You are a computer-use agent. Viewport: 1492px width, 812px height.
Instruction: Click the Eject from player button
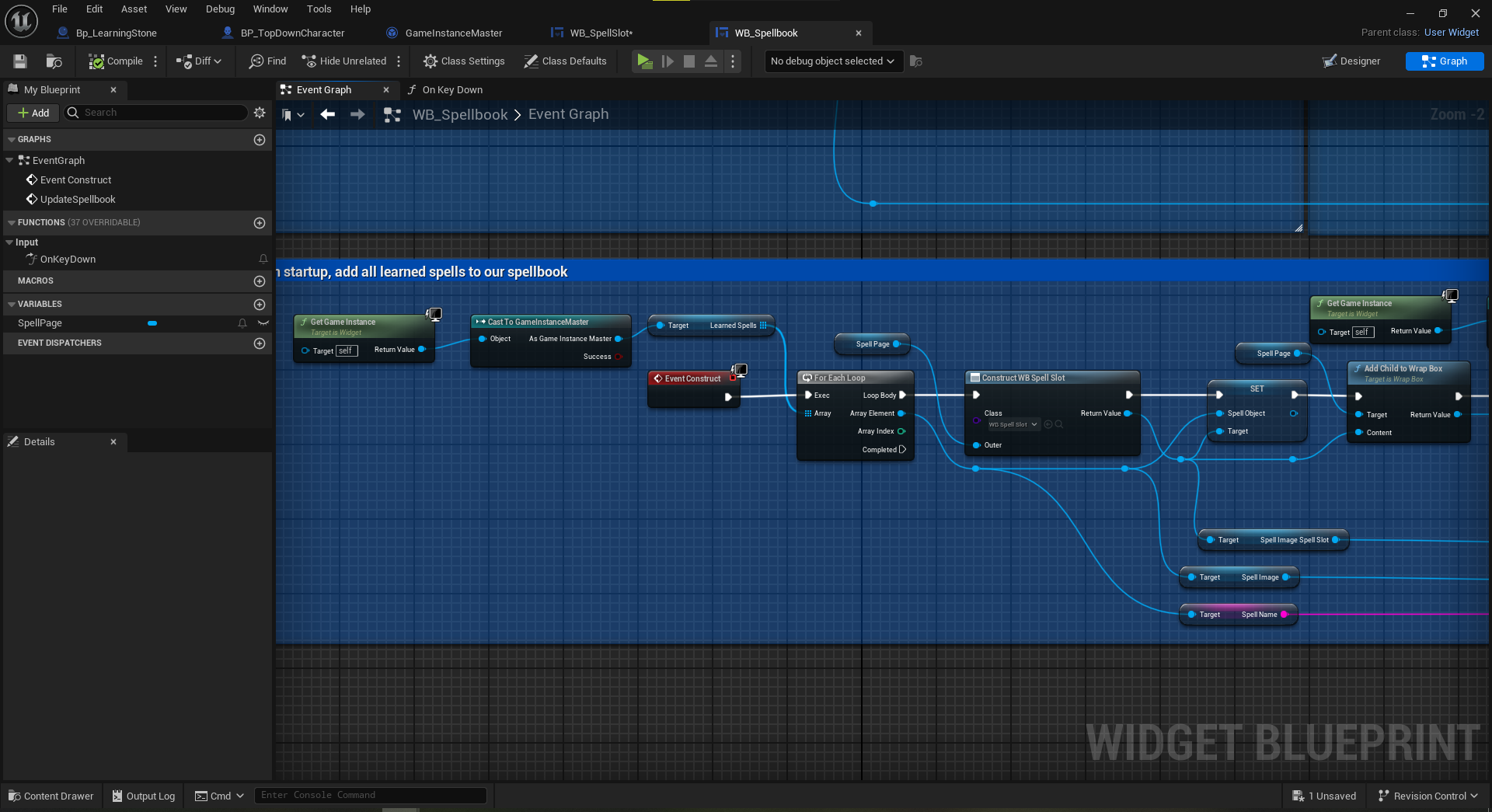[x=711, y=61]
